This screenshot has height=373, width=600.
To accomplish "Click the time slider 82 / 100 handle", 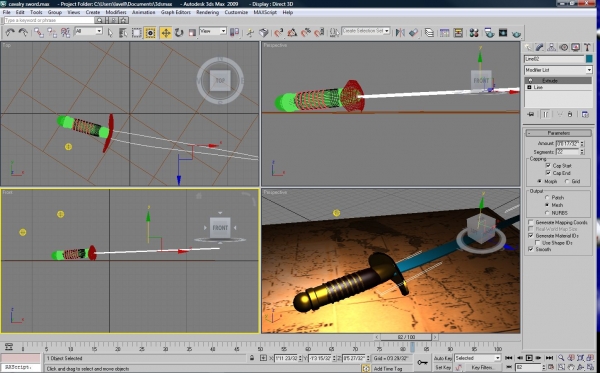I will click(406, 337).
